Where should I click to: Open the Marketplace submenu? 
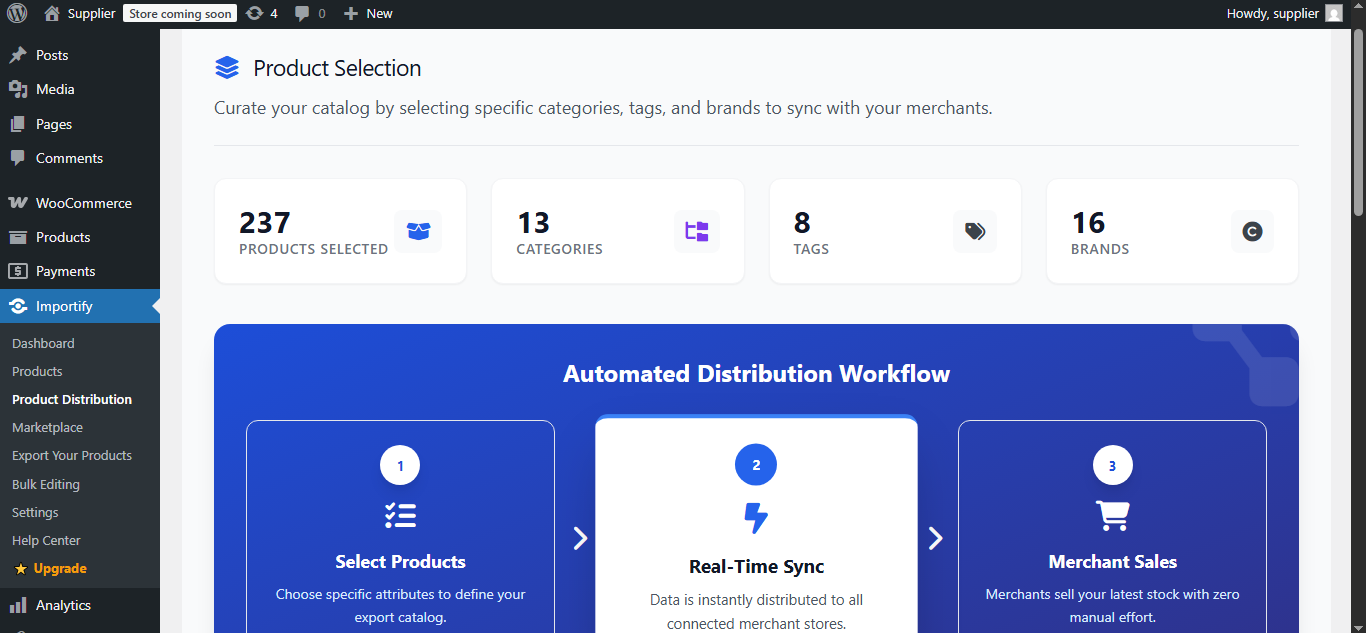[x=47, y=427]
